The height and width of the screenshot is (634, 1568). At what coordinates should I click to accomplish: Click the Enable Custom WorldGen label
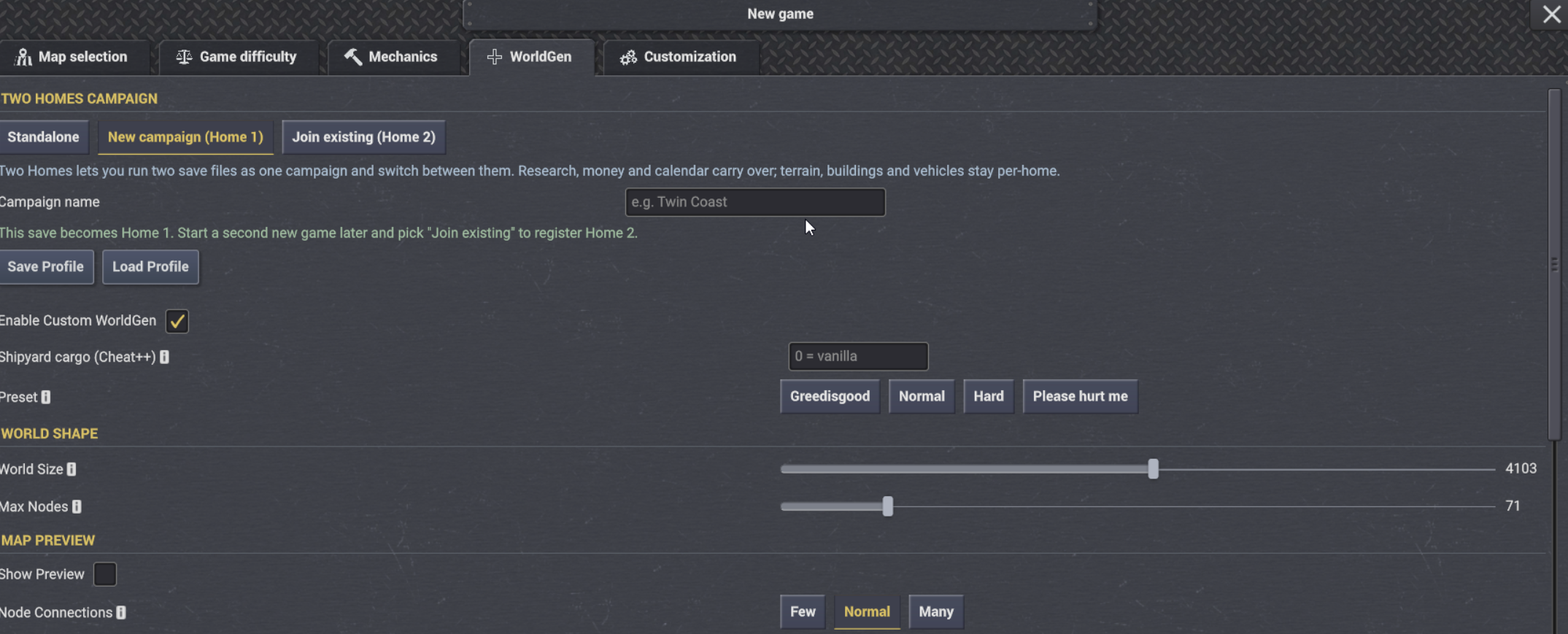78,320
